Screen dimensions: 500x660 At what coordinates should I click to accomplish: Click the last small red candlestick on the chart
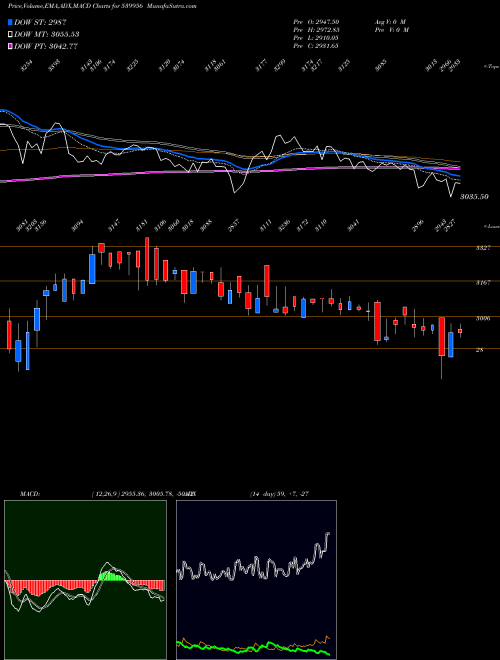pos(460,331)
